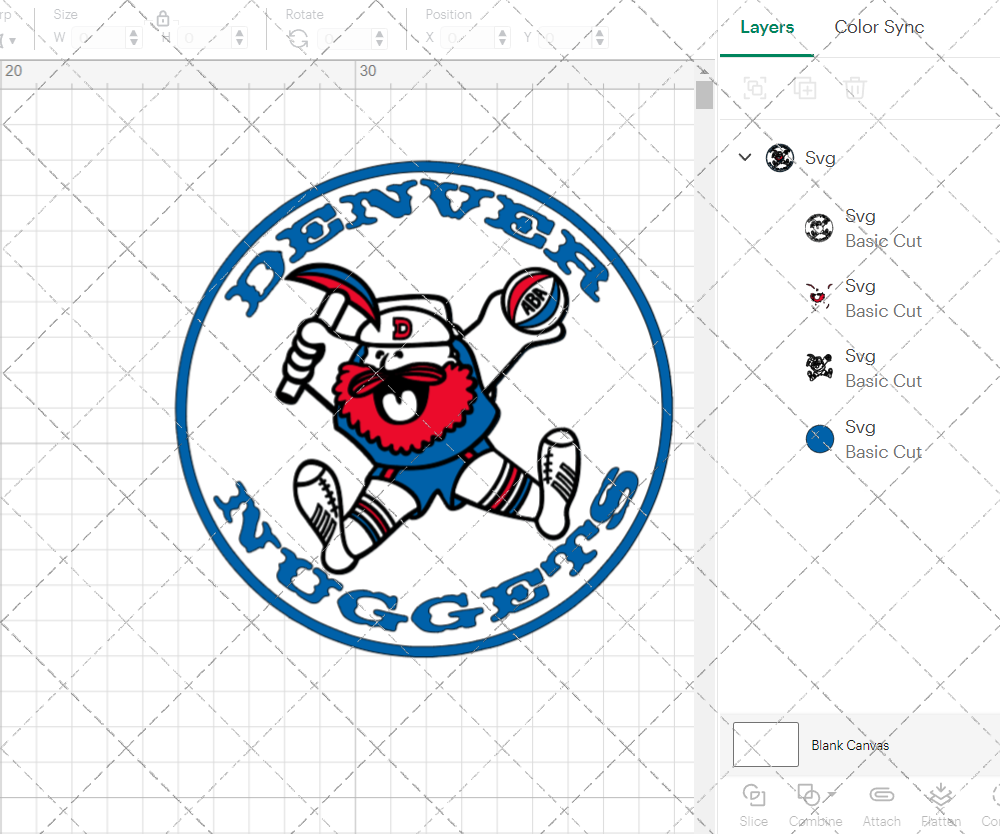The image size is (1000, 834).
Task: Select the top-level Svg group thumbnail
Action: point(779,157)
